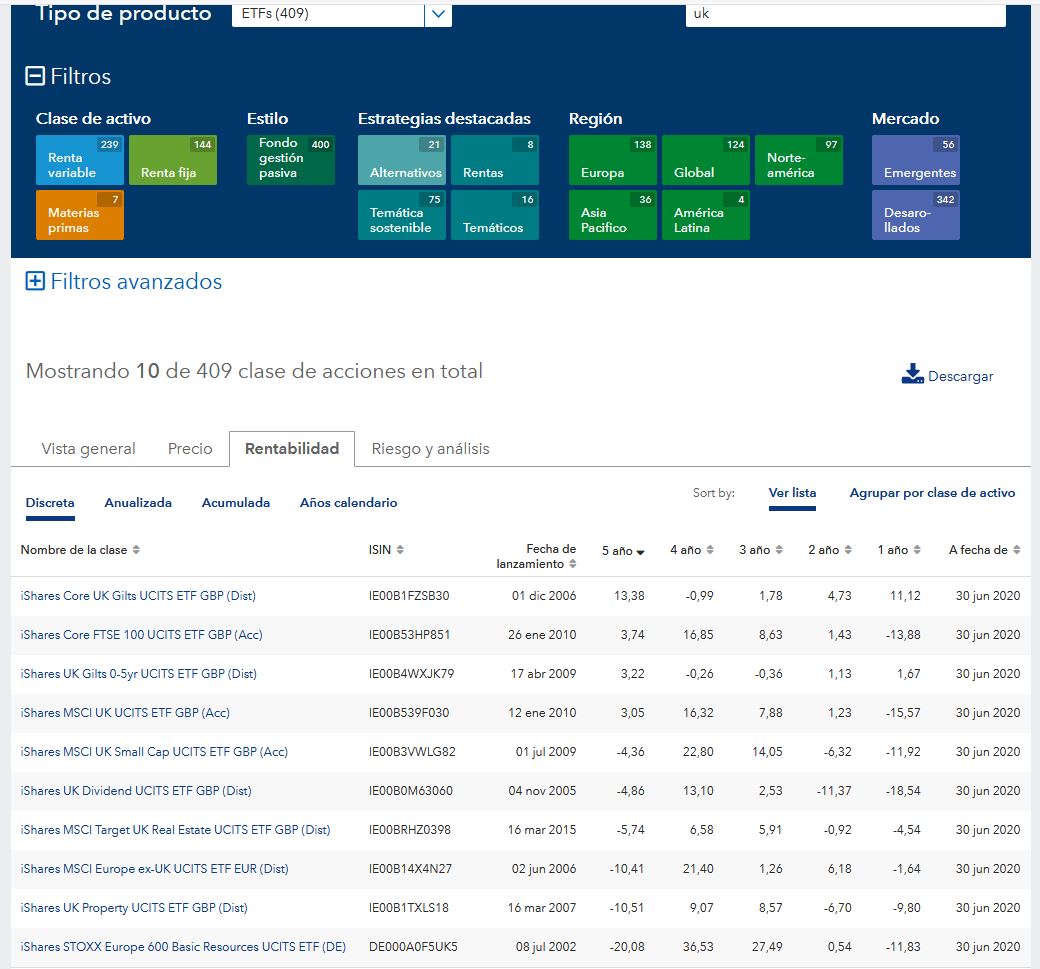Image resolution: width=1040 pixels, height=969 pixels.
Task: Sort by A fecha de arrows
Action: click(1016, 550)
